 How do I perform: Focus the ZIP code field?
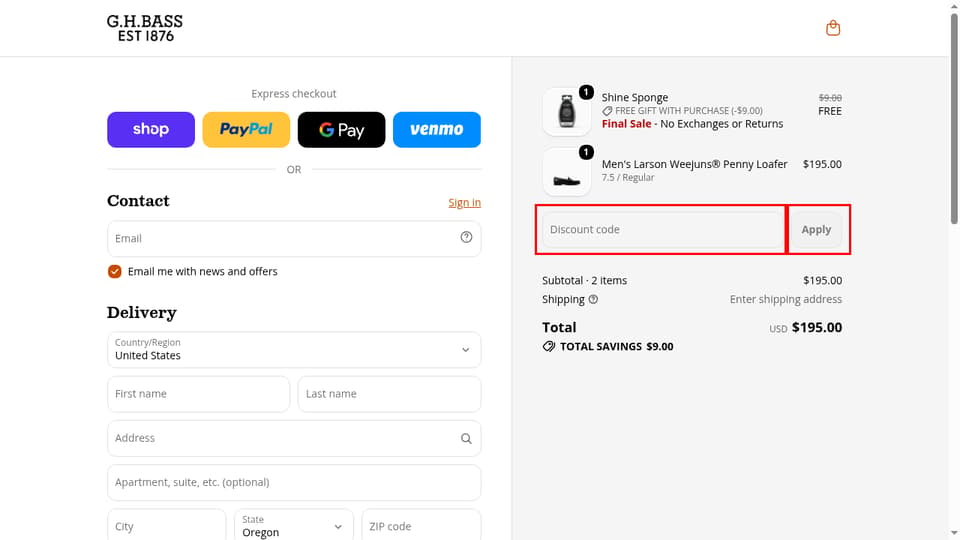coord(421,526)
